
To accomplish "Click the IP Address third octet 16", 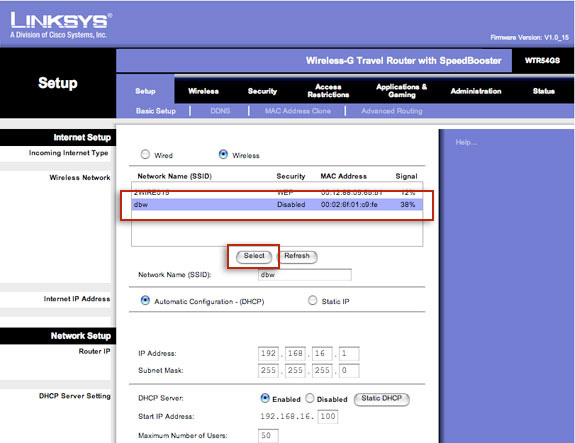I will pos(322,354).
